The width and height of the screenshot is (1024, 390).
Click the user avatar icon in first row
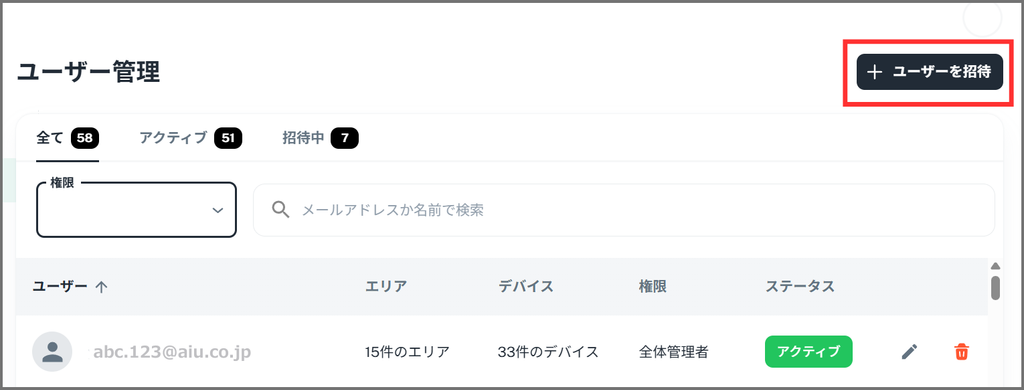pos(52,352)
